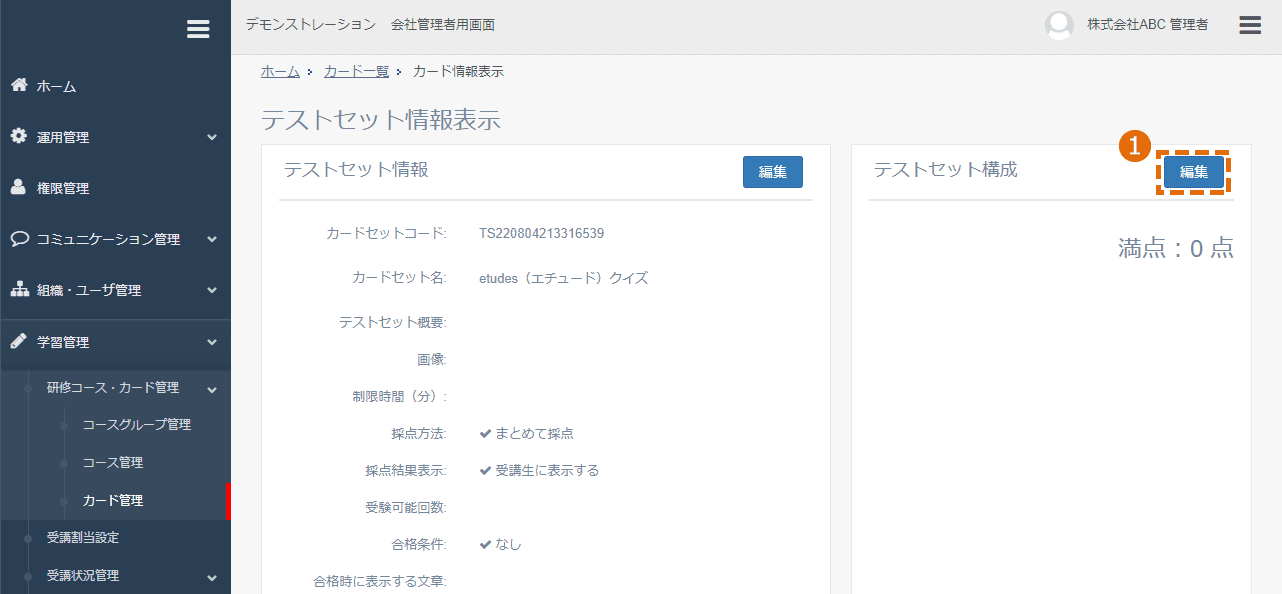This screenshot has width=1282, height=594.
Task: Click the speech bubble icon for コミュニケーション管理
Action: (x=19, y=239)
